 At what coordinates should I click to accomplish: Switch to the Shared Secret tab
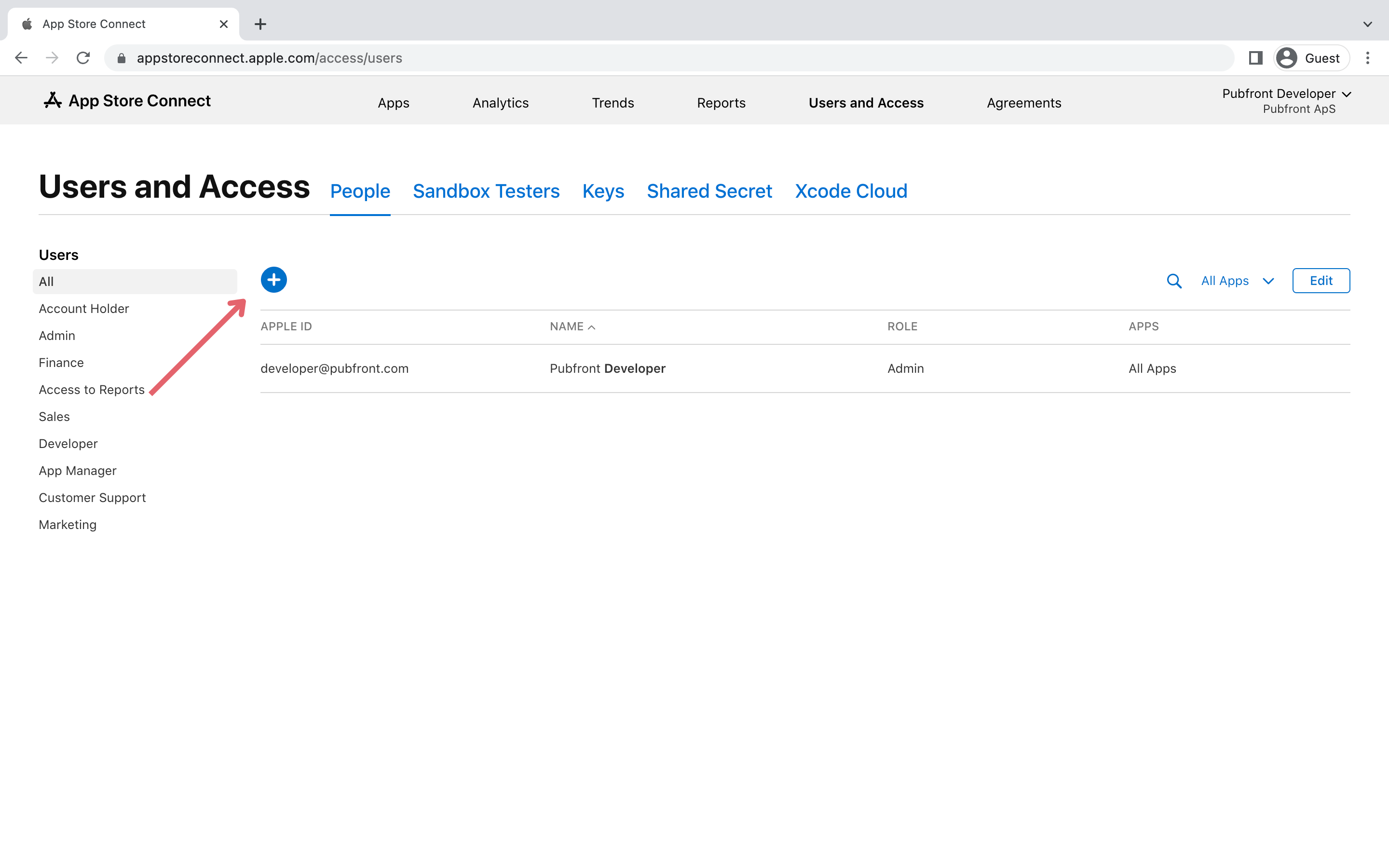click(x=709, y=191)
